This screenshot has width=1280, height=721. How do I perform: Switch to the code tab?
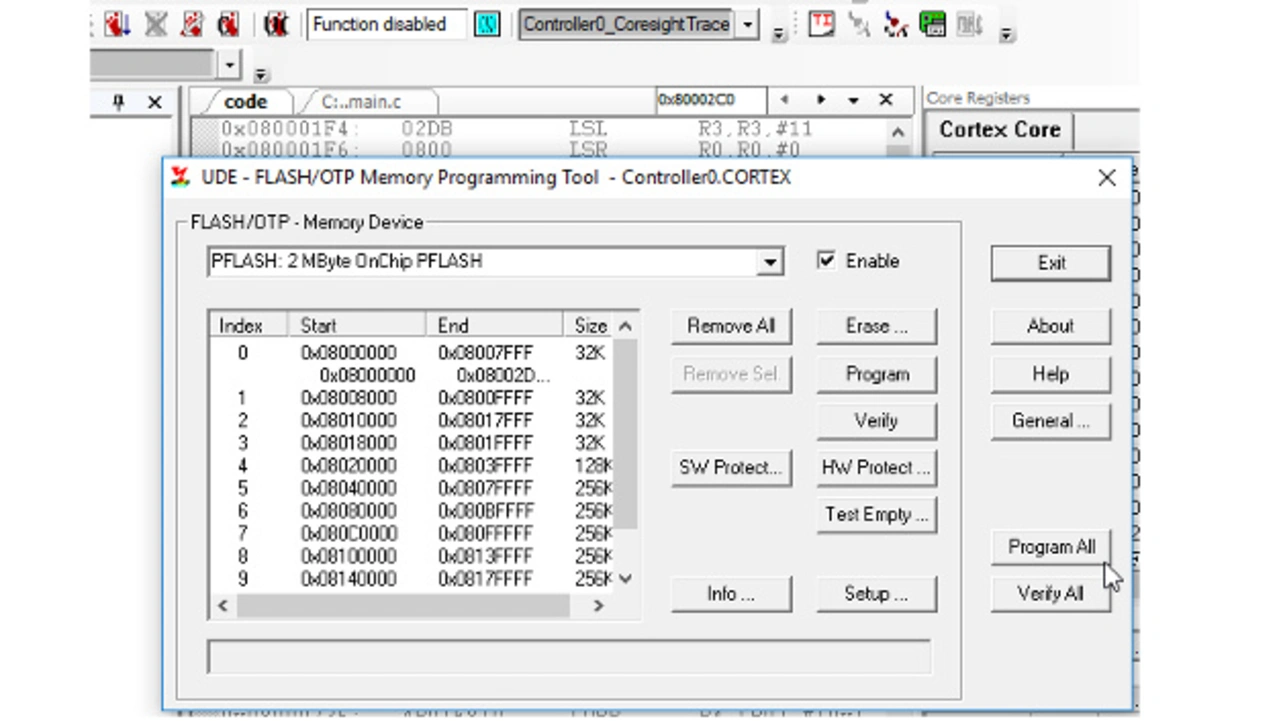pos(245,101)
